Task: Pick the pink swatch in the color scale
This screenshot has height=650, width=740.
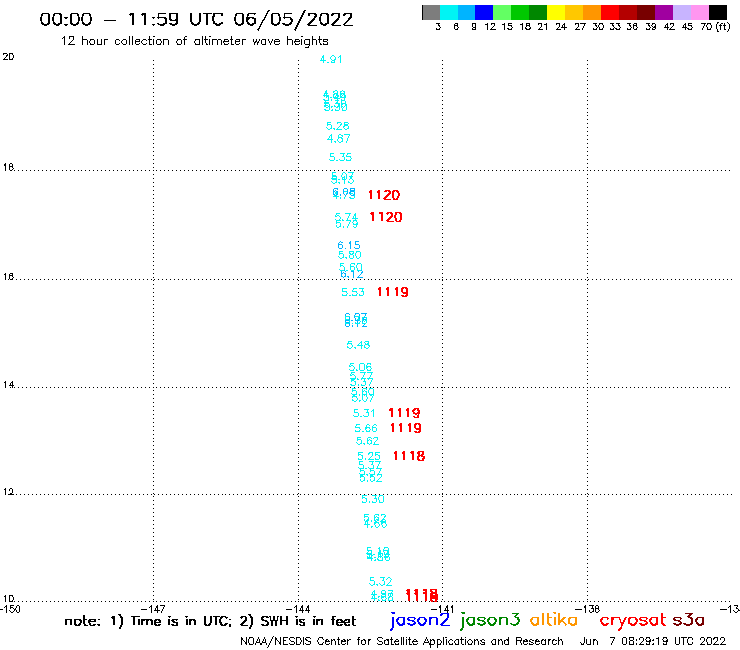Action: (x=699, y=12)
